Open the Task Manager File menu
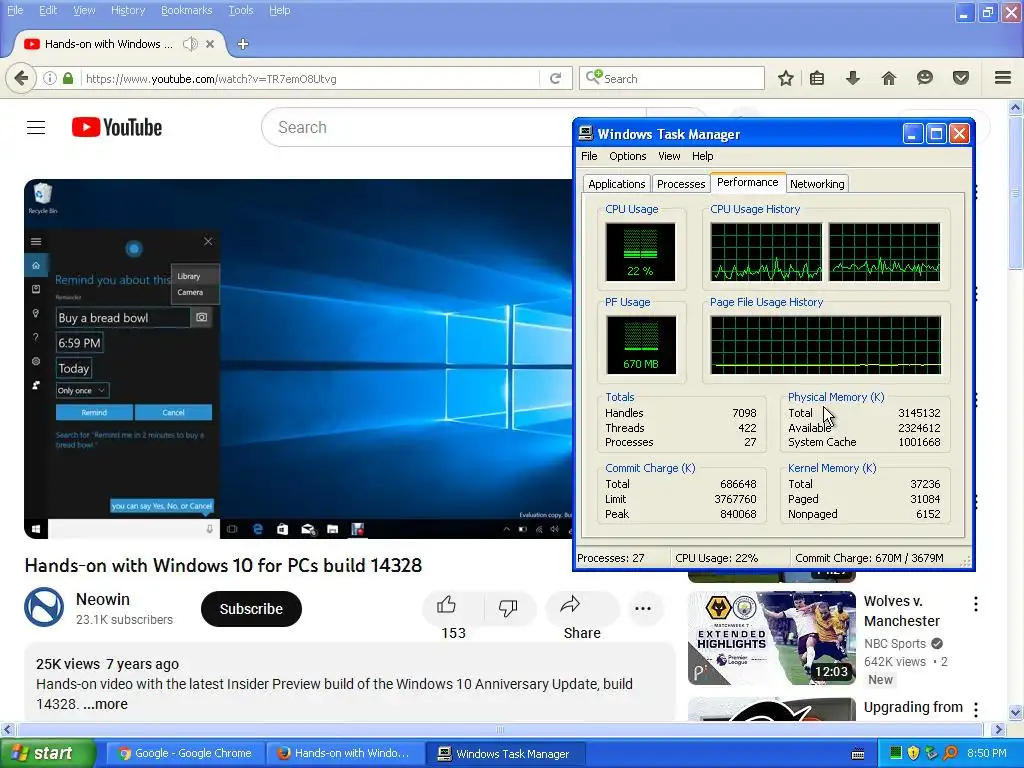1024x768 pixels. (x=589, y=156)
